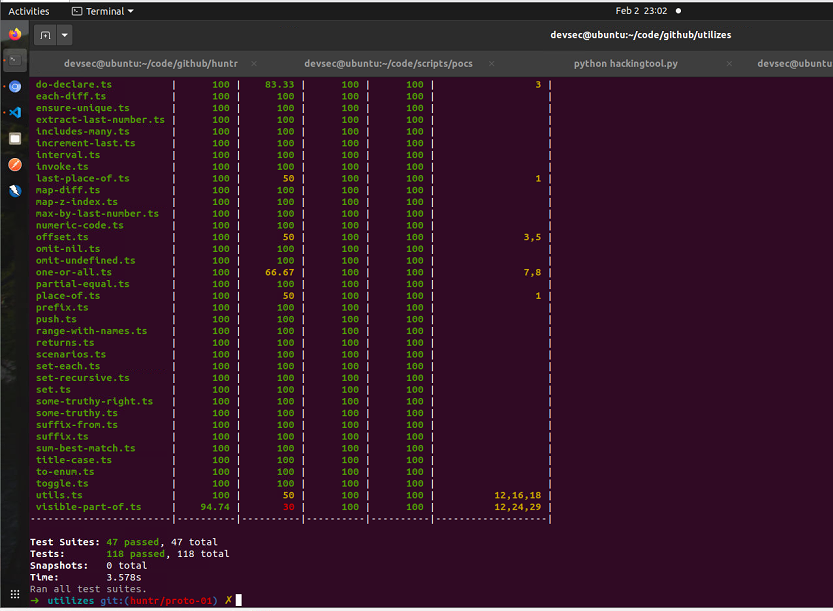
Task: Click the range-with-names.ts file name
Action: 91,331
